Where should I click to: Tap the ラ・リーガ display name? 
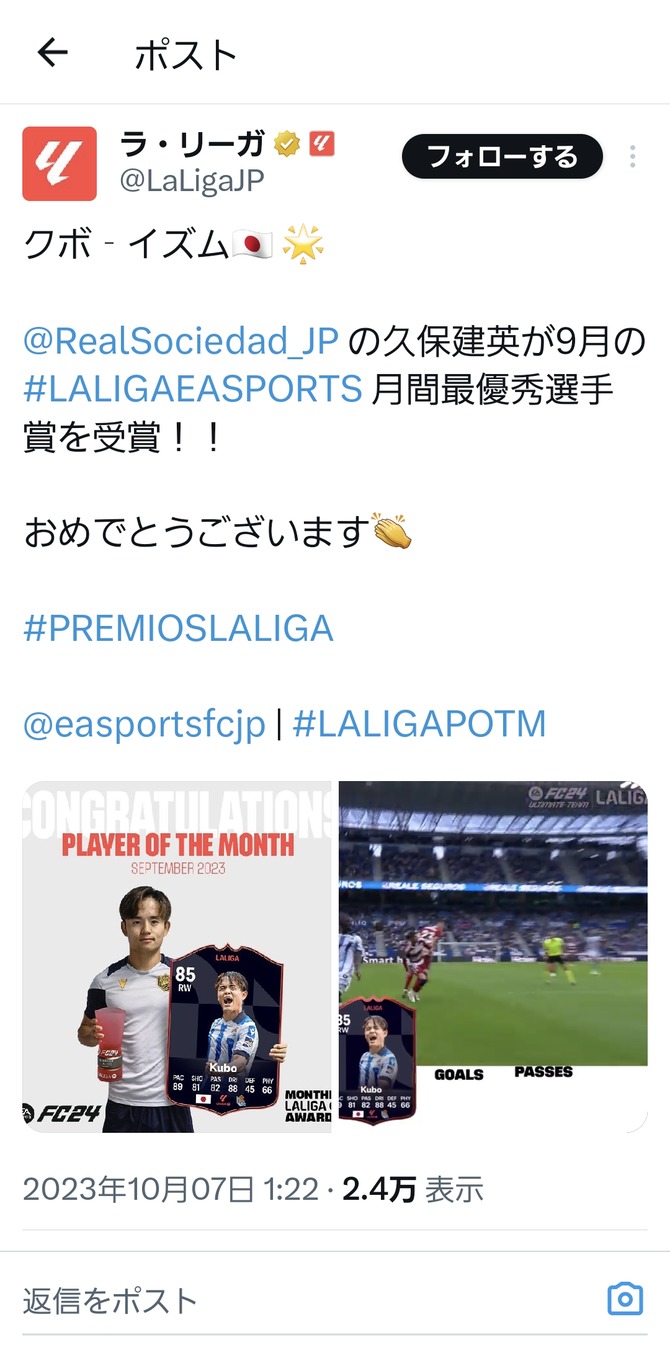click(192, 146)
